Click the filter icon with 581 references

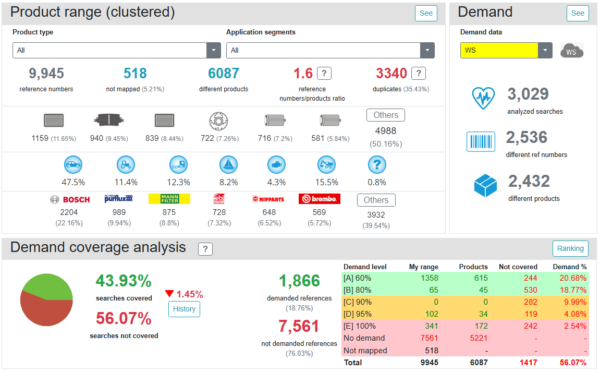[x=330, y=121]
